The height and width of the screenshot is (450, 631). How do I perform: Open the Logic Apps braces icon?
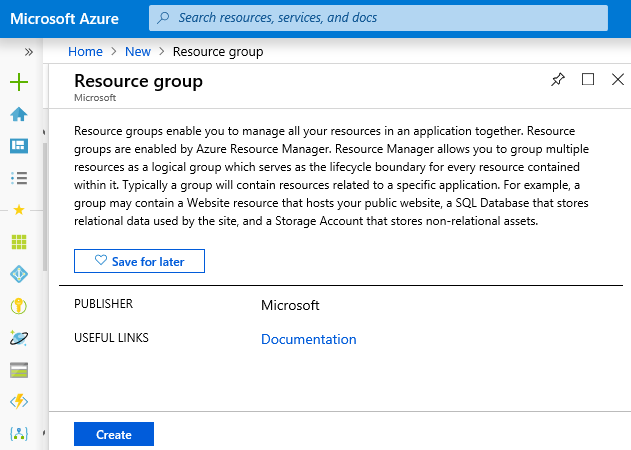tap(19, 433)
